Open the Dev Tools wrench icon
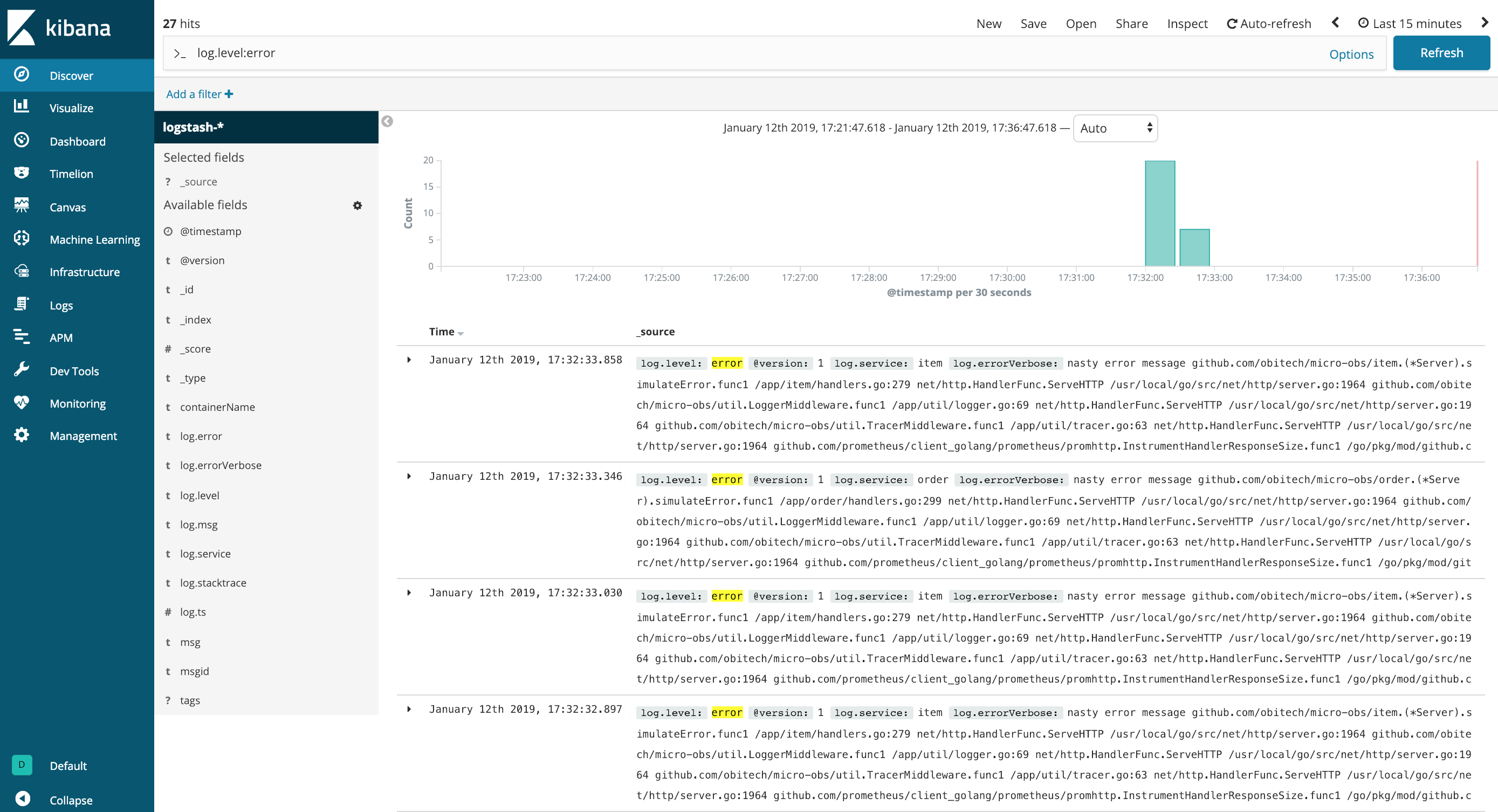The width and height of the screenshot is (1498, 812). 22,370
